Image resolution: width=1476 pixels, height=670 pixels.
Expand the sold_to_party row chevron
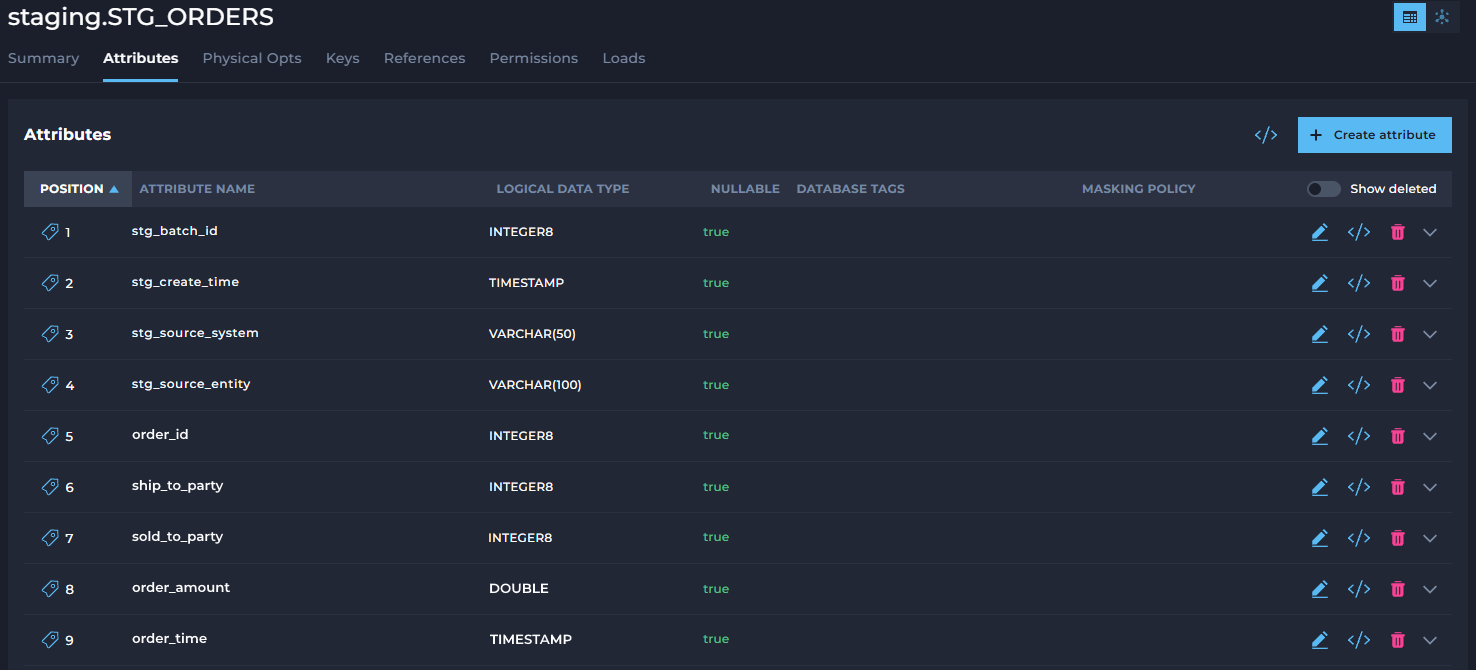pos(1430,538)
